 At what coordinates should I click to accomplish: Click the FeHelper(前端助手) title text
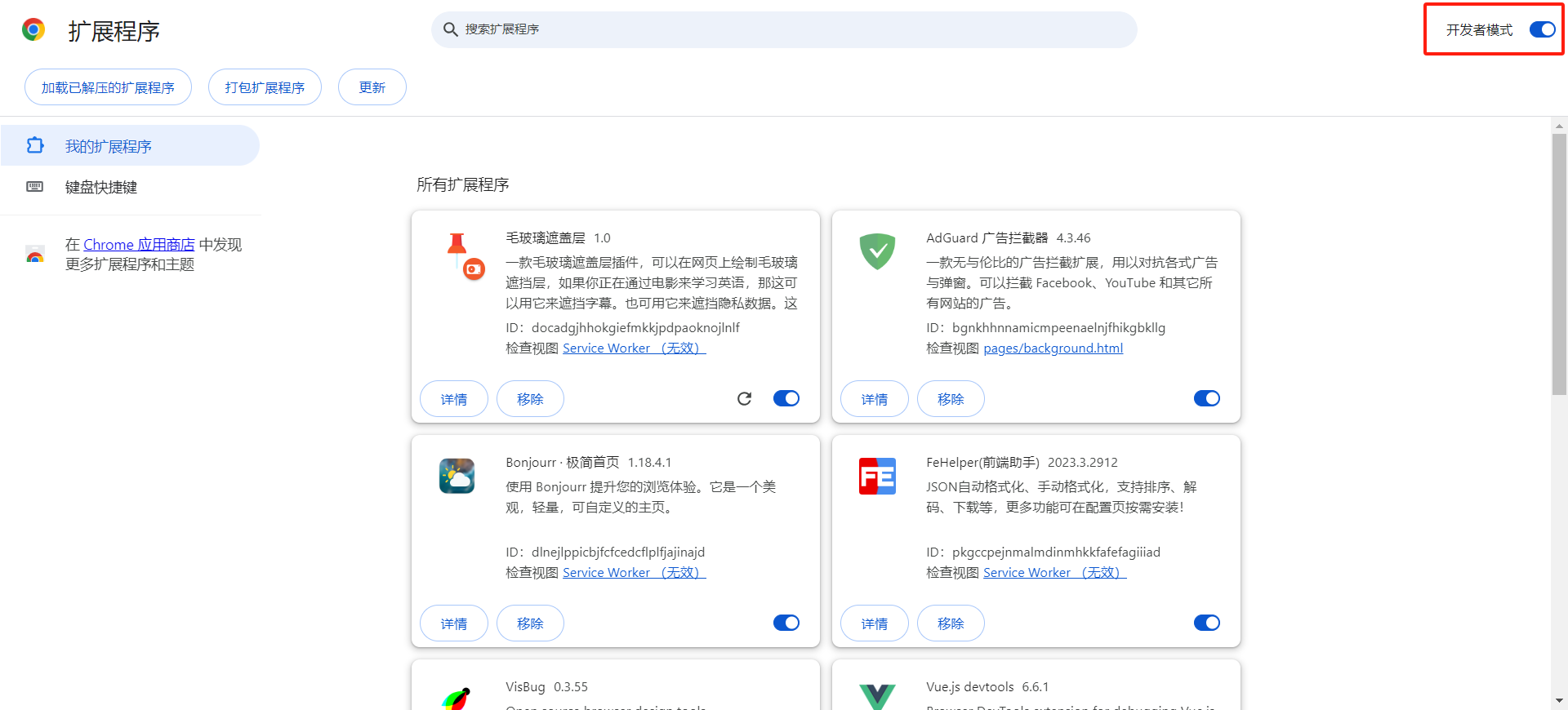(x=982, y=462)
